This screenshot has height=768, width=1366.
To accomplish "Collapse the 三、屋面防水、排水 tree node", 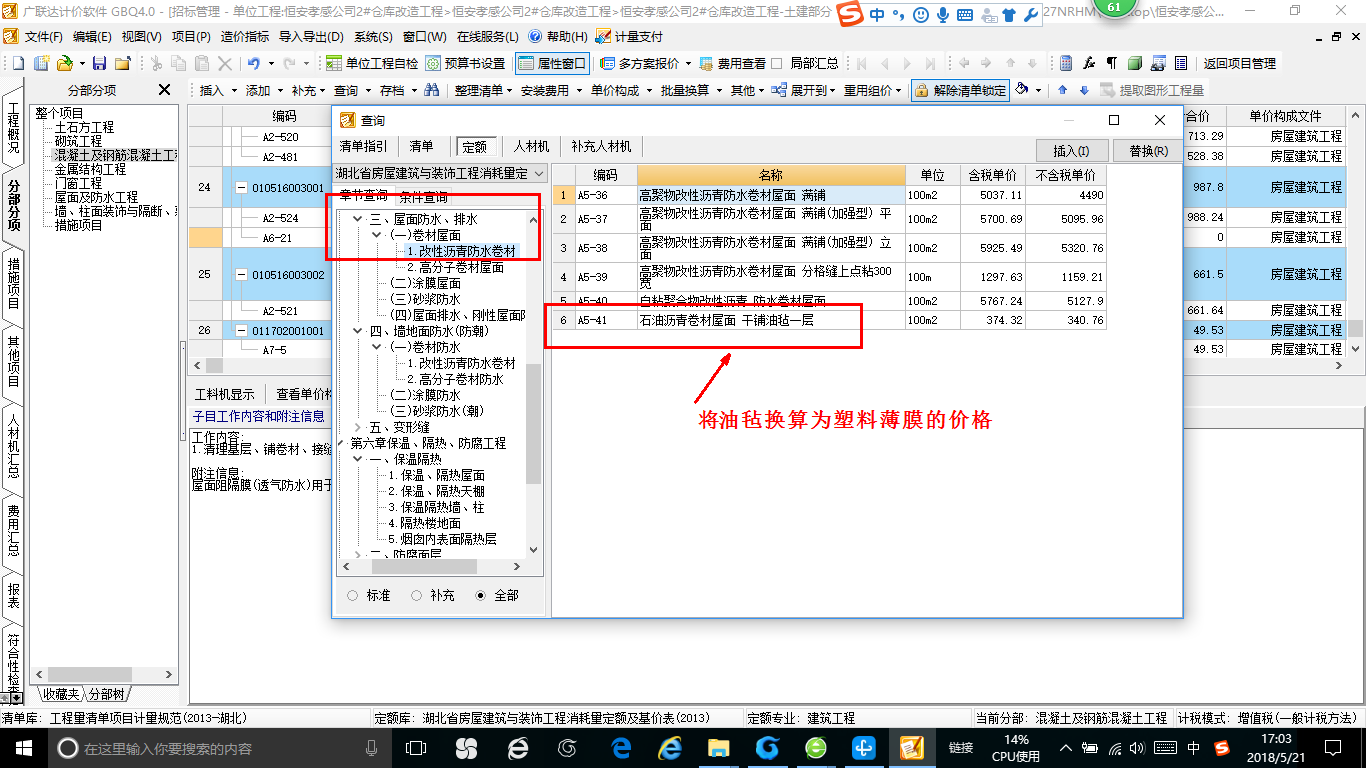I will pyautogui.click(x=358, y=219).
